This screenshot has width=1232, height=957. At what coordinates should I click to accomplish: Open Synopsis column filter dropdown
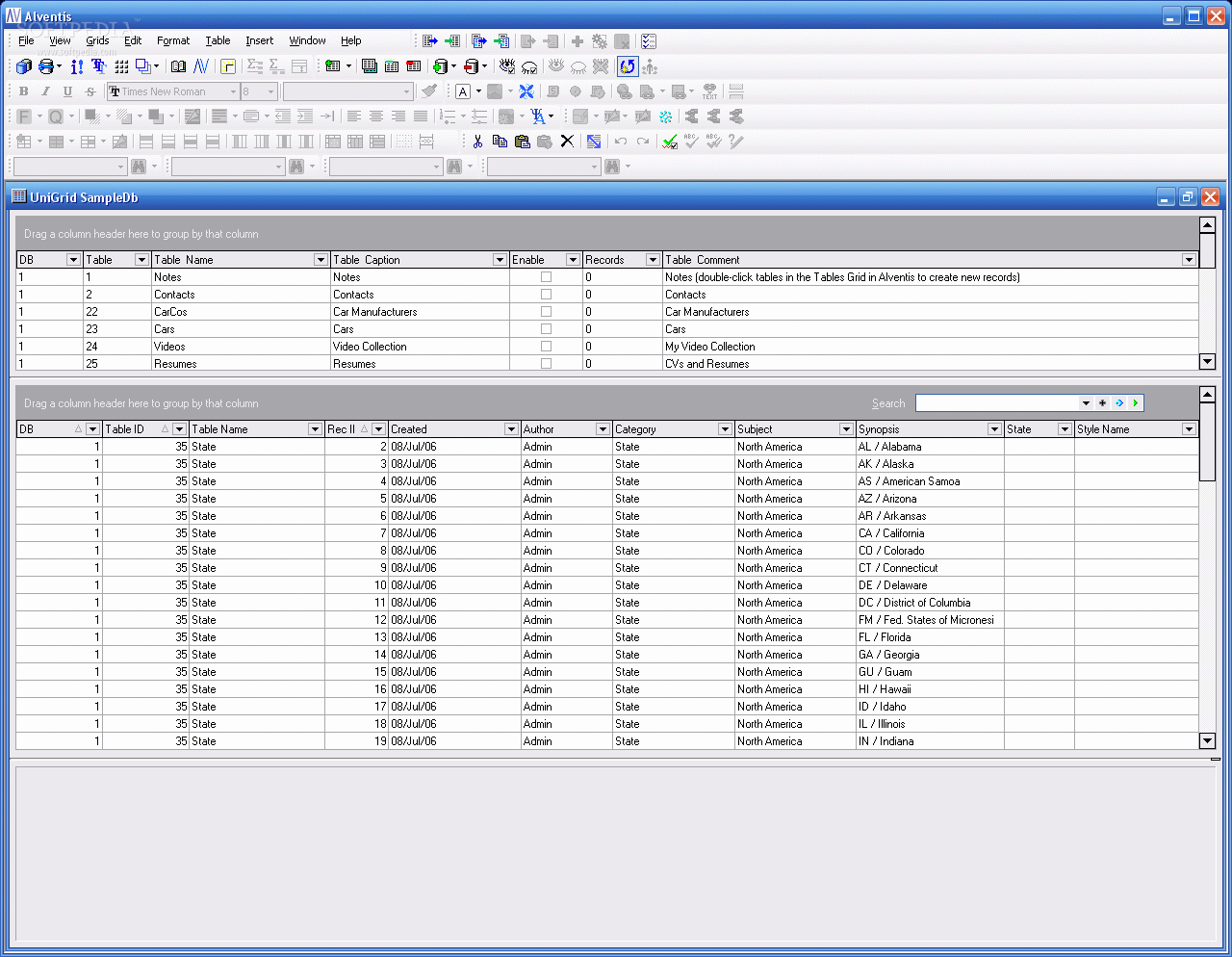994,429
